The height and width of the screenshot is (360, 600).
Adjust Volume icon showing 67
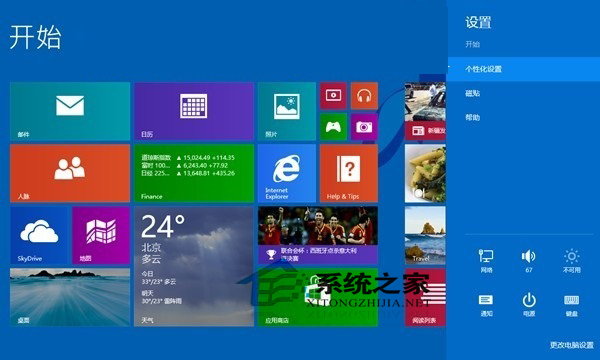529,261
